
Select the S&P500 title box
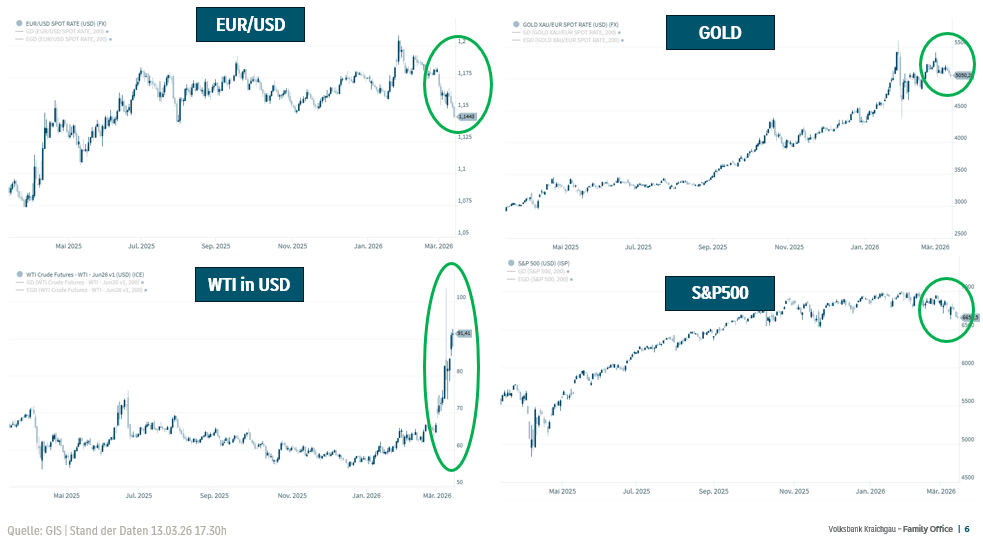click(x=720, y=293)
